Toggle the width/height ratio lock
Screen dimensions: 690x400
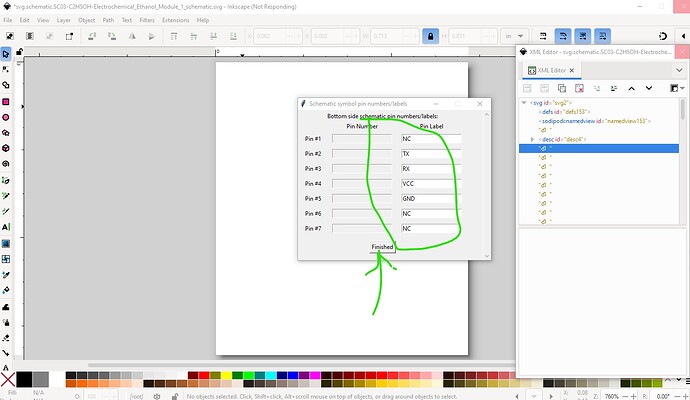coord(429,36)
